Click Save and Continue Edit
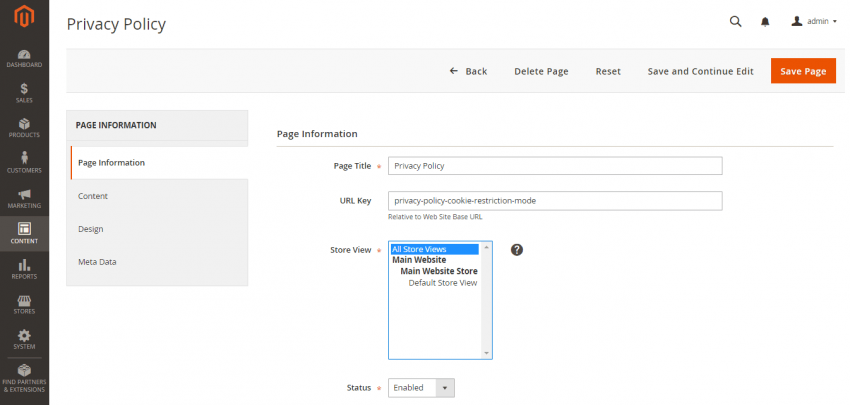Image resolution: width=850 pixels, height=405 pixels. [x=700, y=71]
